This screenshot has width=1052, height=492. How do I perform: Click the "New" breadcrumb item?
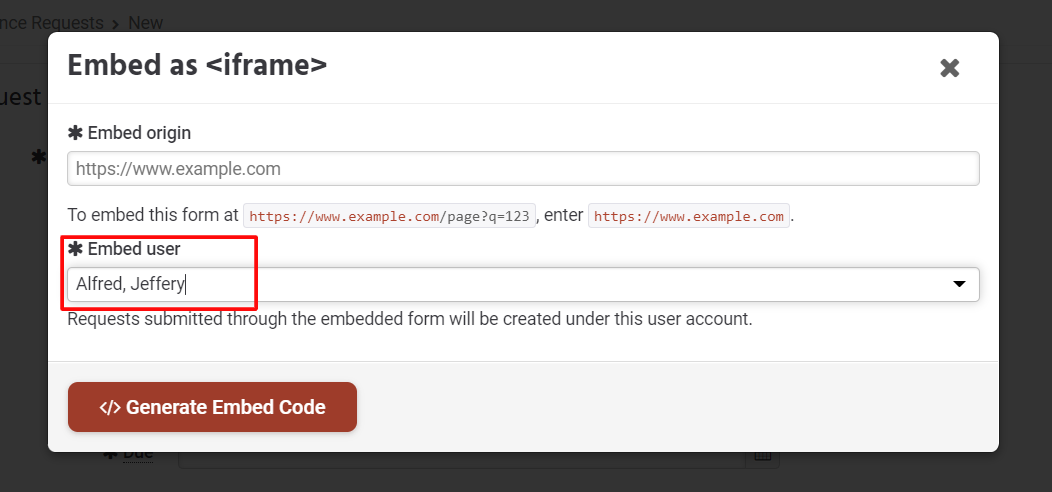[x=146, y=22]
